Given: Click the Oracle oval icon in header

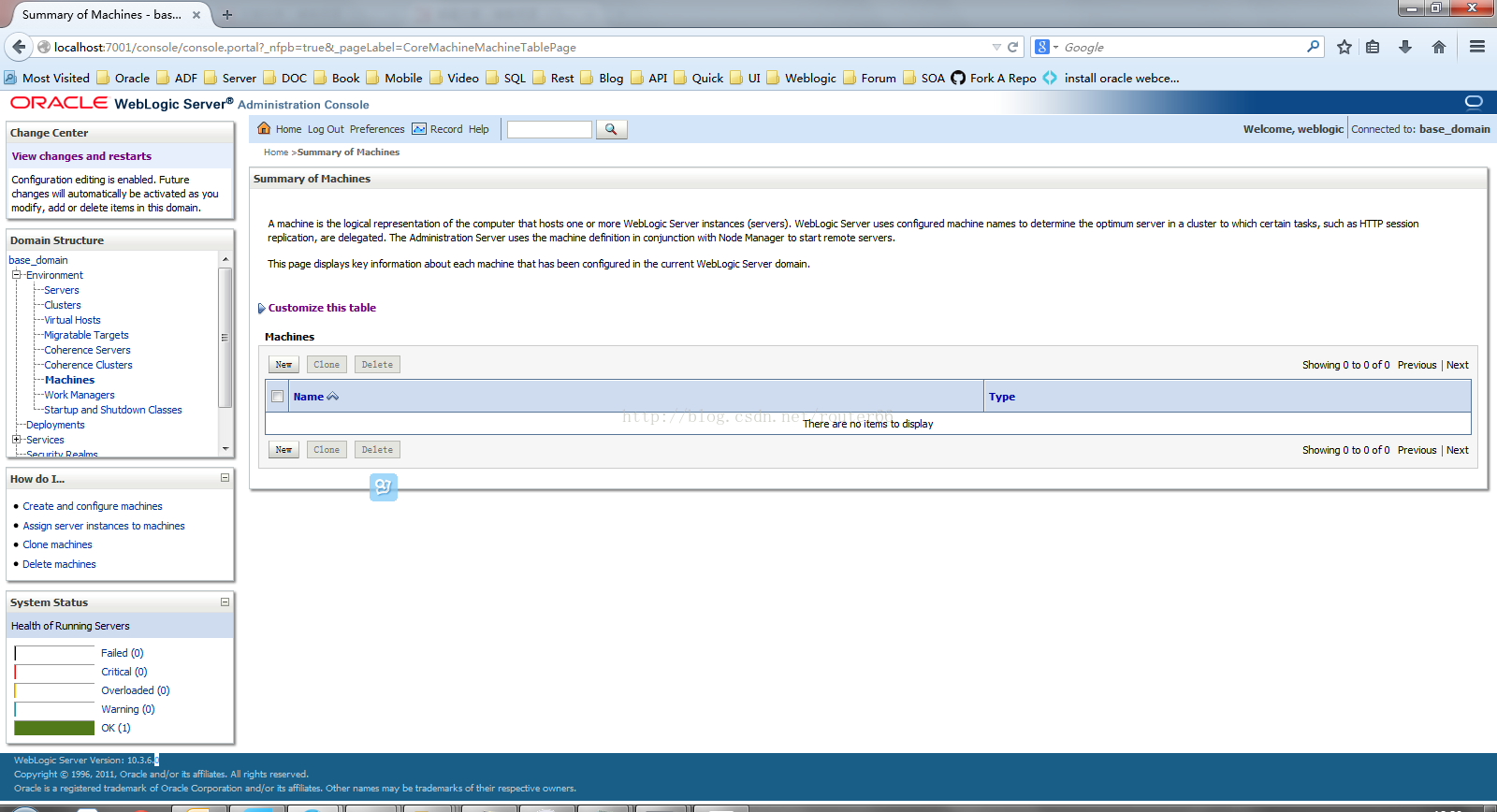Looking at the screenshot, I should 1474,102.
